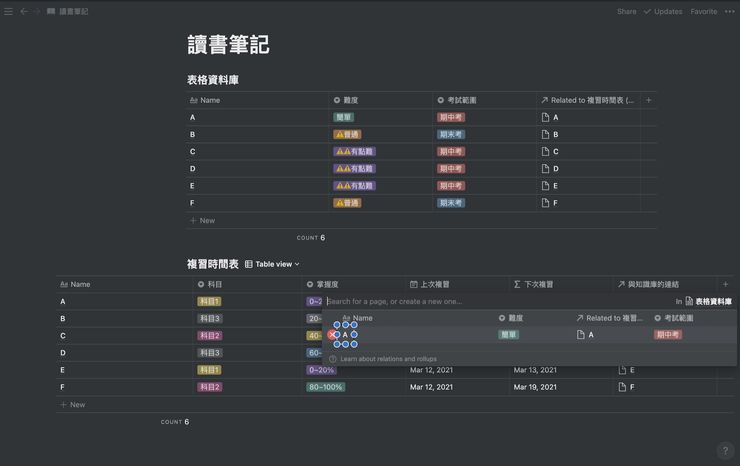Open related page E in the top table
The height and width of the screenshot is (466, 740).
click(x=550, y=186)
